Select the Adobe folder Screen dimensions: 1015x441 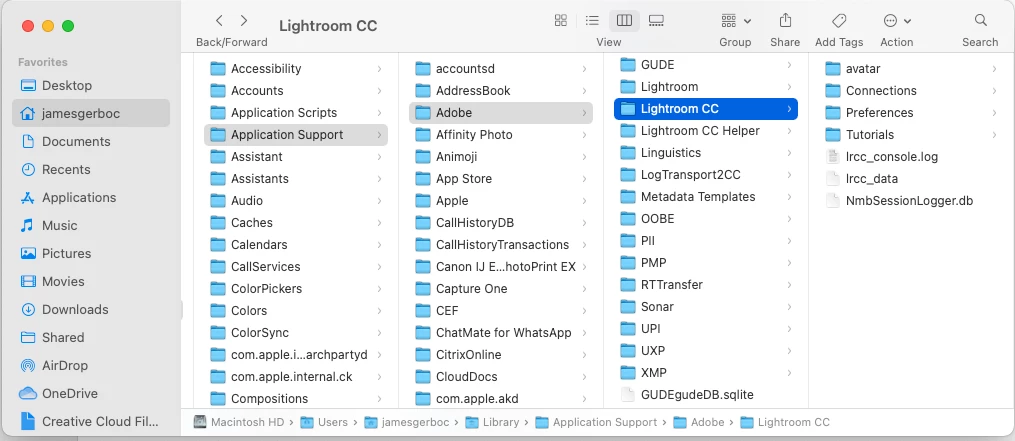pos(501,113)
